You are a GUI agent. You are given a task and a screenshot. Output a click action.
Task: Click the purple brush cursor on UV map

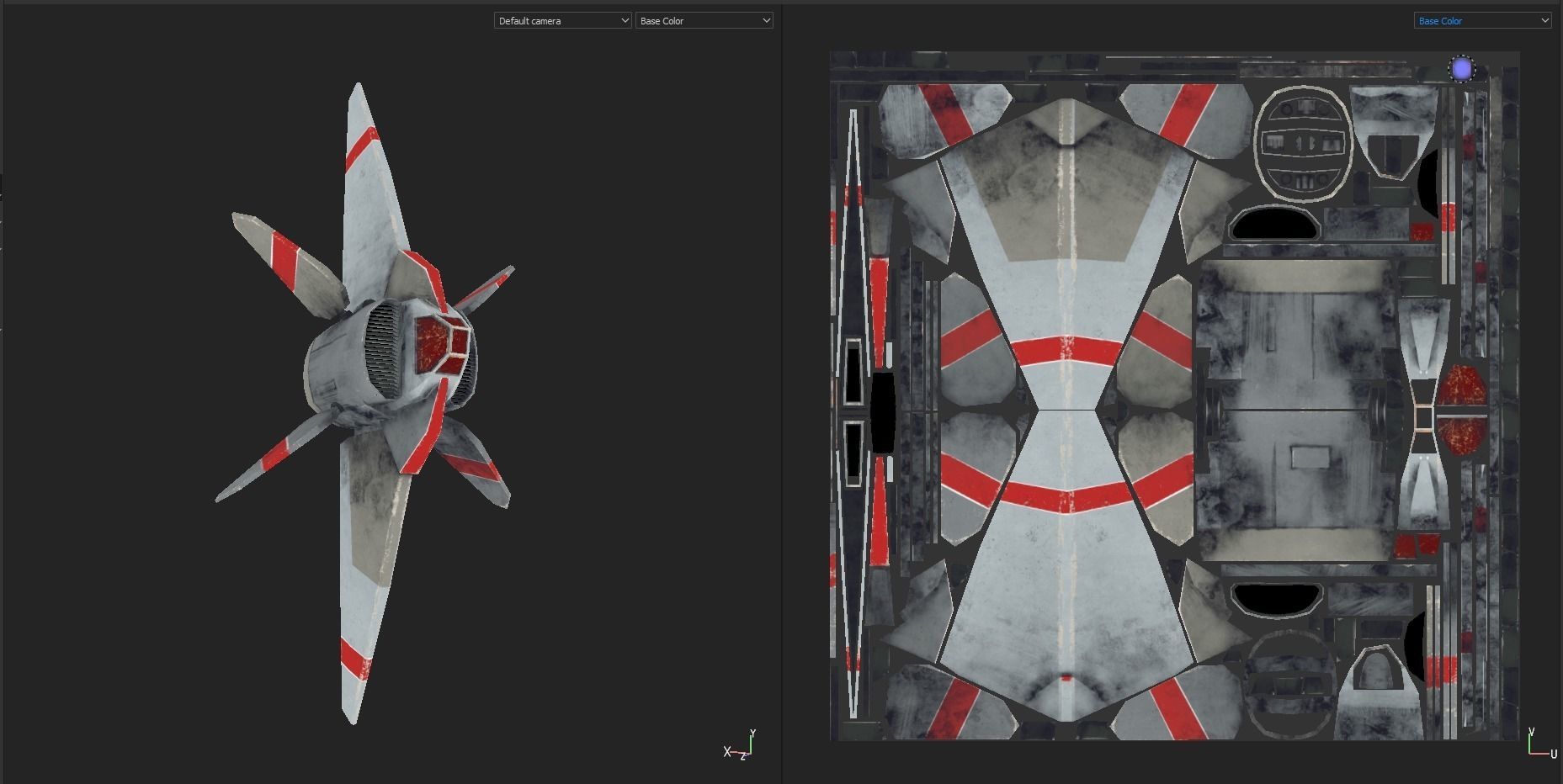(x=1462, y=69)
